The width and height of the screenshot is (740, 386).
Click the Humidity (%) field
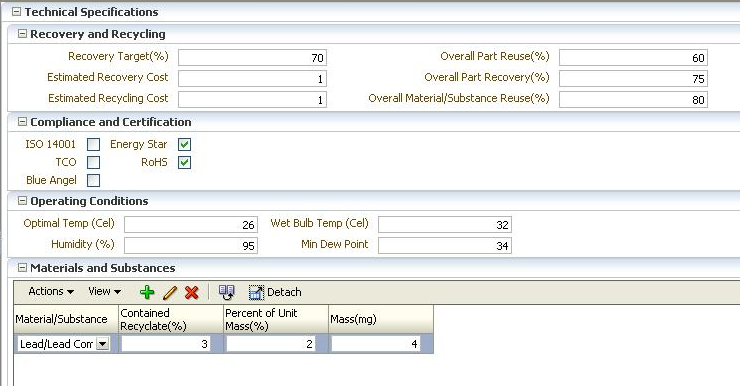tap(191, 245)
